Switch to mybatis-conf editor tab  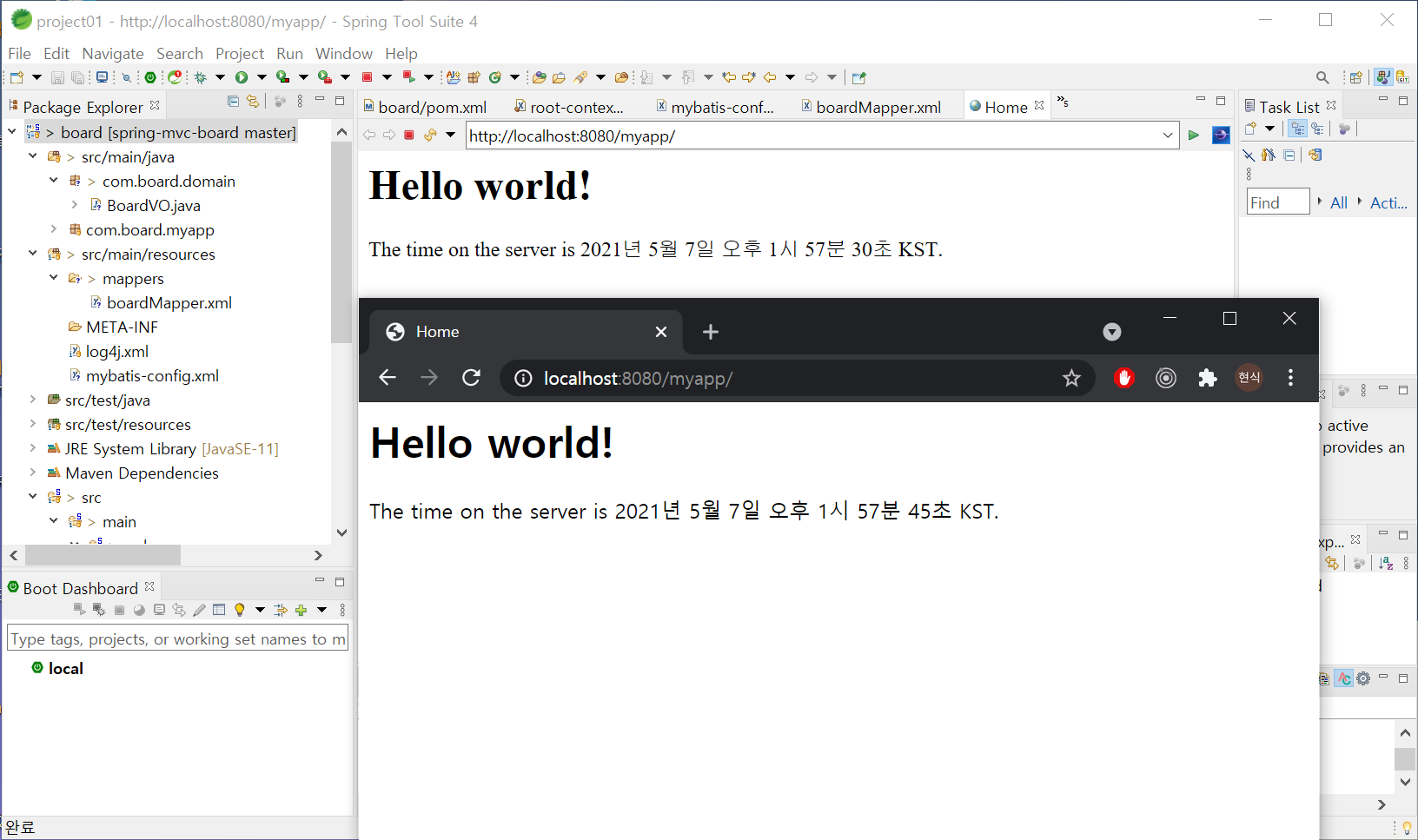click(716, 107)
